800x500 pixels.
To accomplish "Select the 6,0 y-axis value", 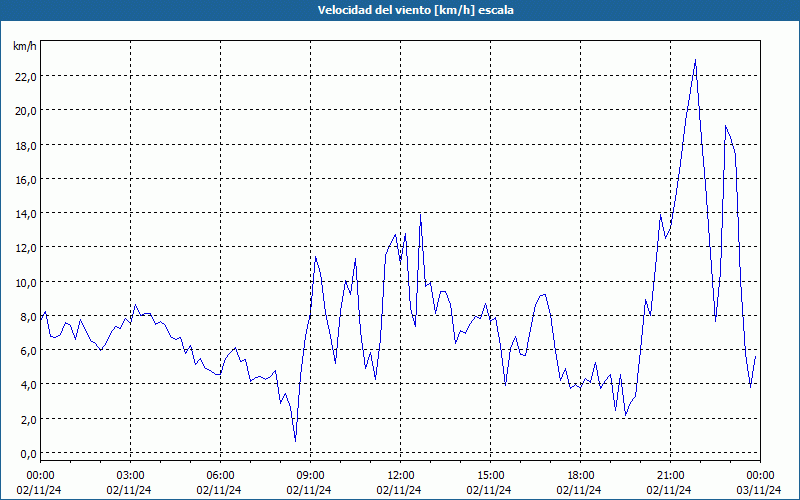I will [x=28, y=351].
